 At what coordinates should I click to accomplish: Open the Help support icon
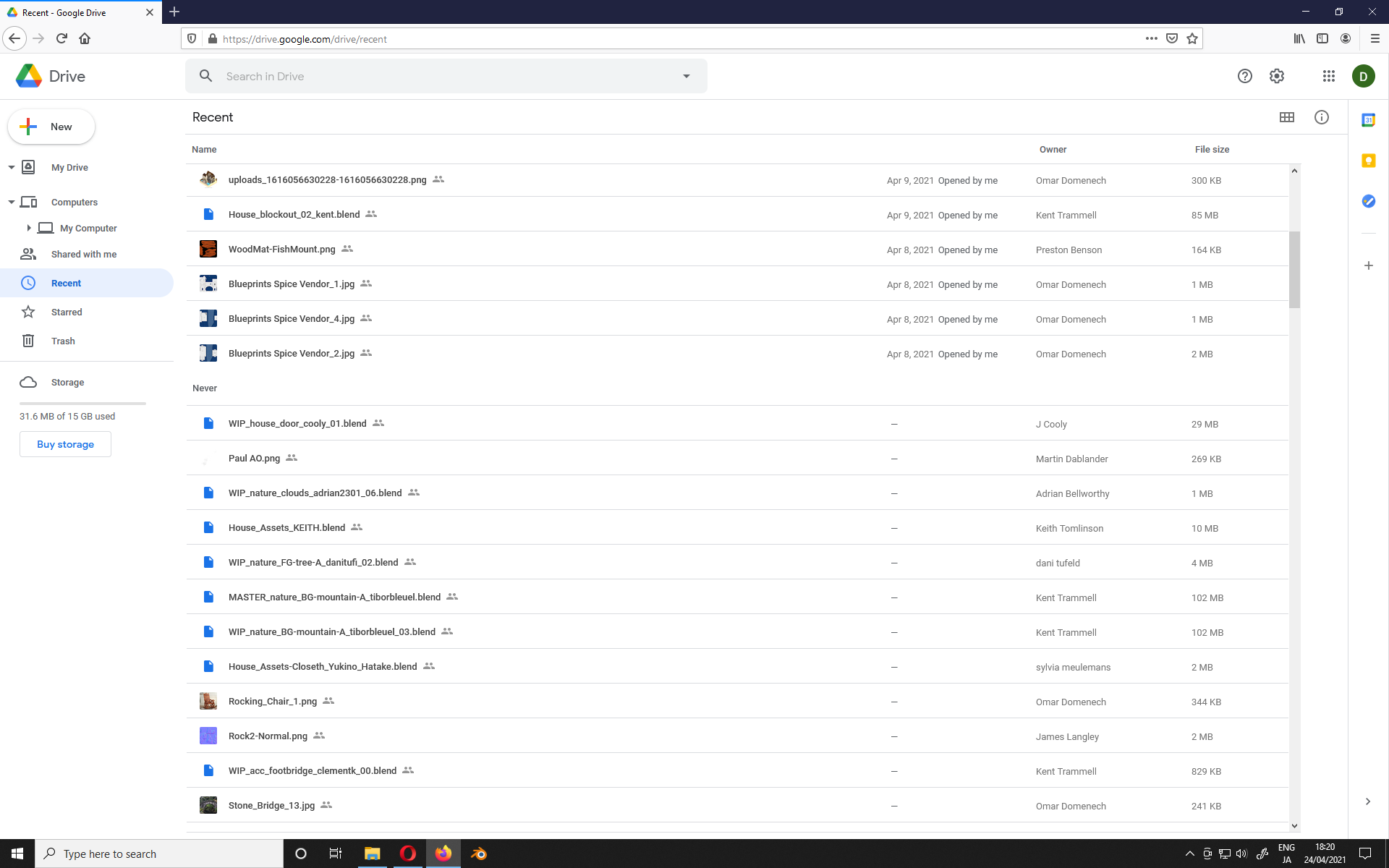[x=1244, y=76]
